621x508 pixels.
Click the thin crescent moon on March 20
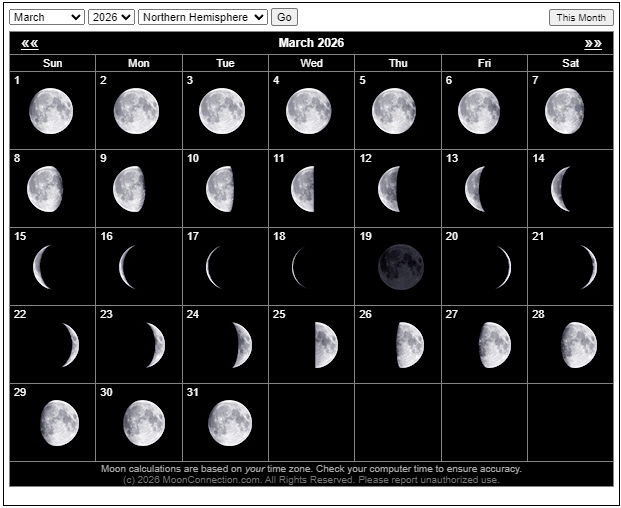(503, 267)
